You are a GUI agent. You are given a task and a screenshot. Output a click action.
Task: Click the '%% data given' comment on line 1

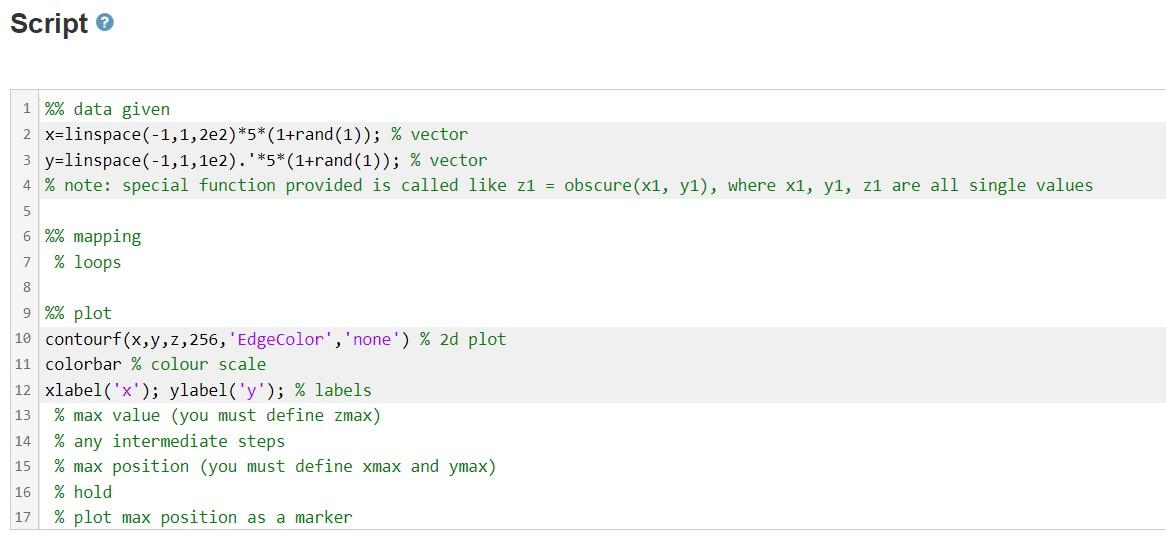pyautogui.click(x=107, y=109)
